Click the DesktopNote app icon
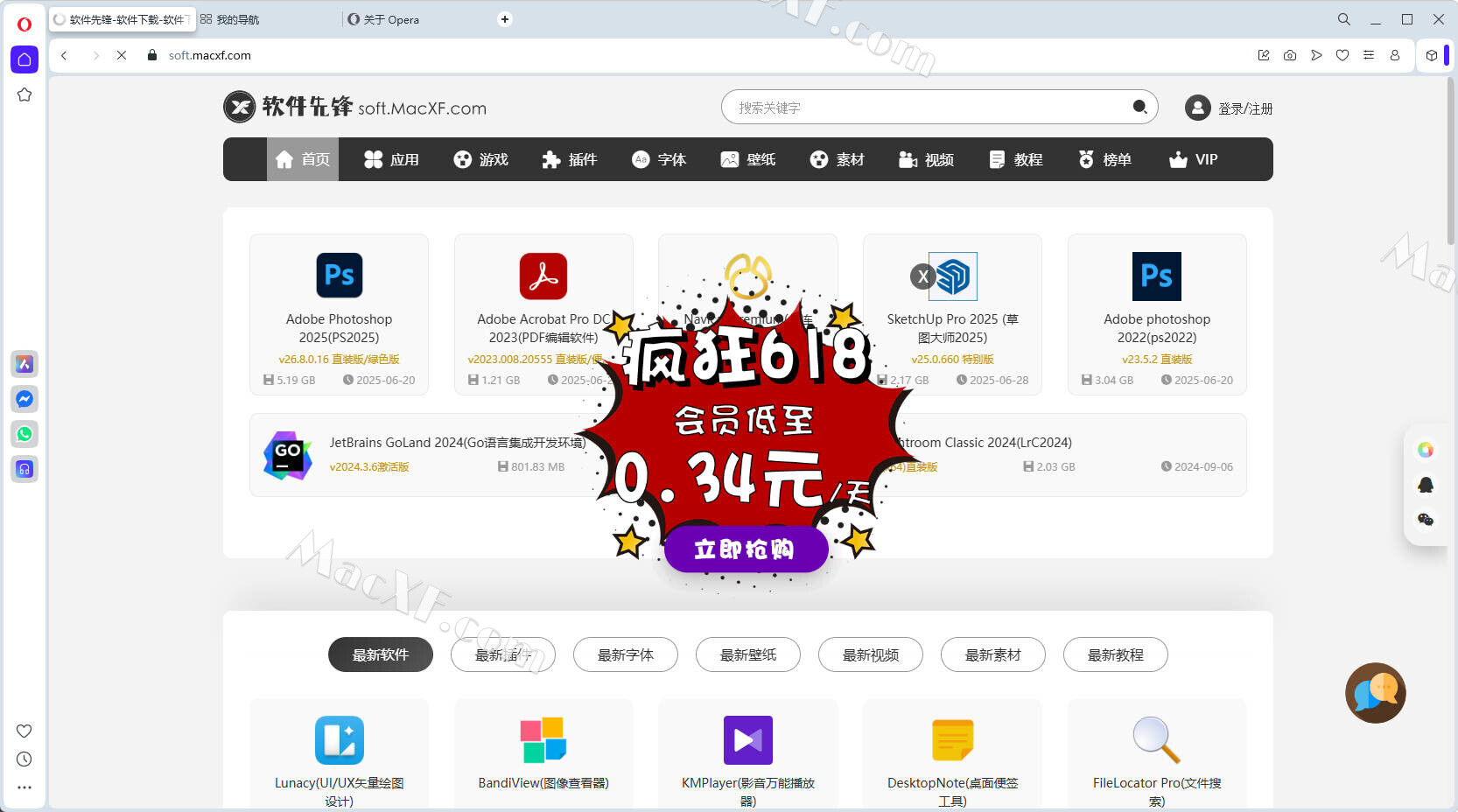The image size is (1458, 812). point(952,740)
